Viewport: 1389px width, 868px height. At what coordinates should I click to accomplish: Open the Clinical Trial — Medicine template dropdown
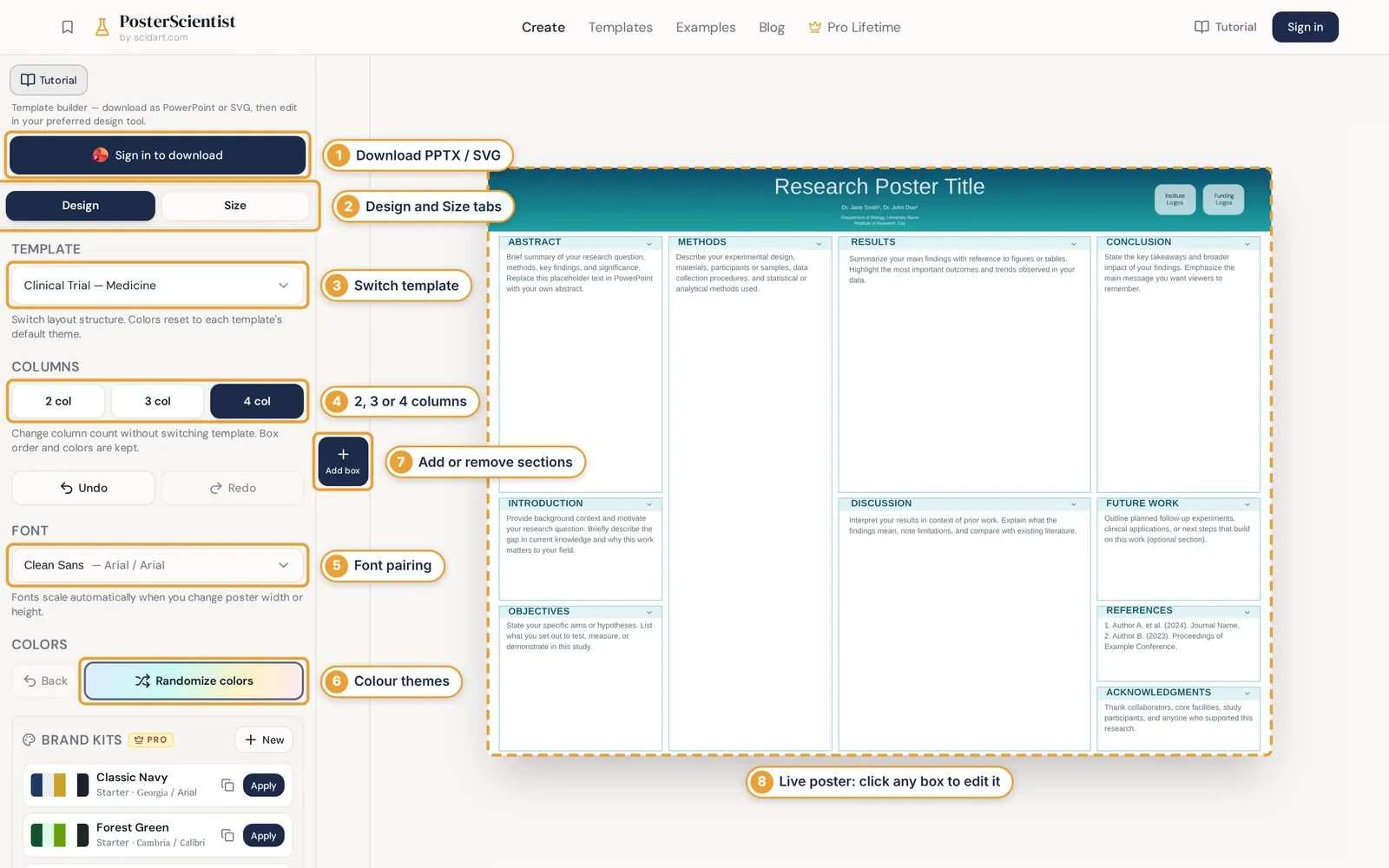[x=157, y=286]
